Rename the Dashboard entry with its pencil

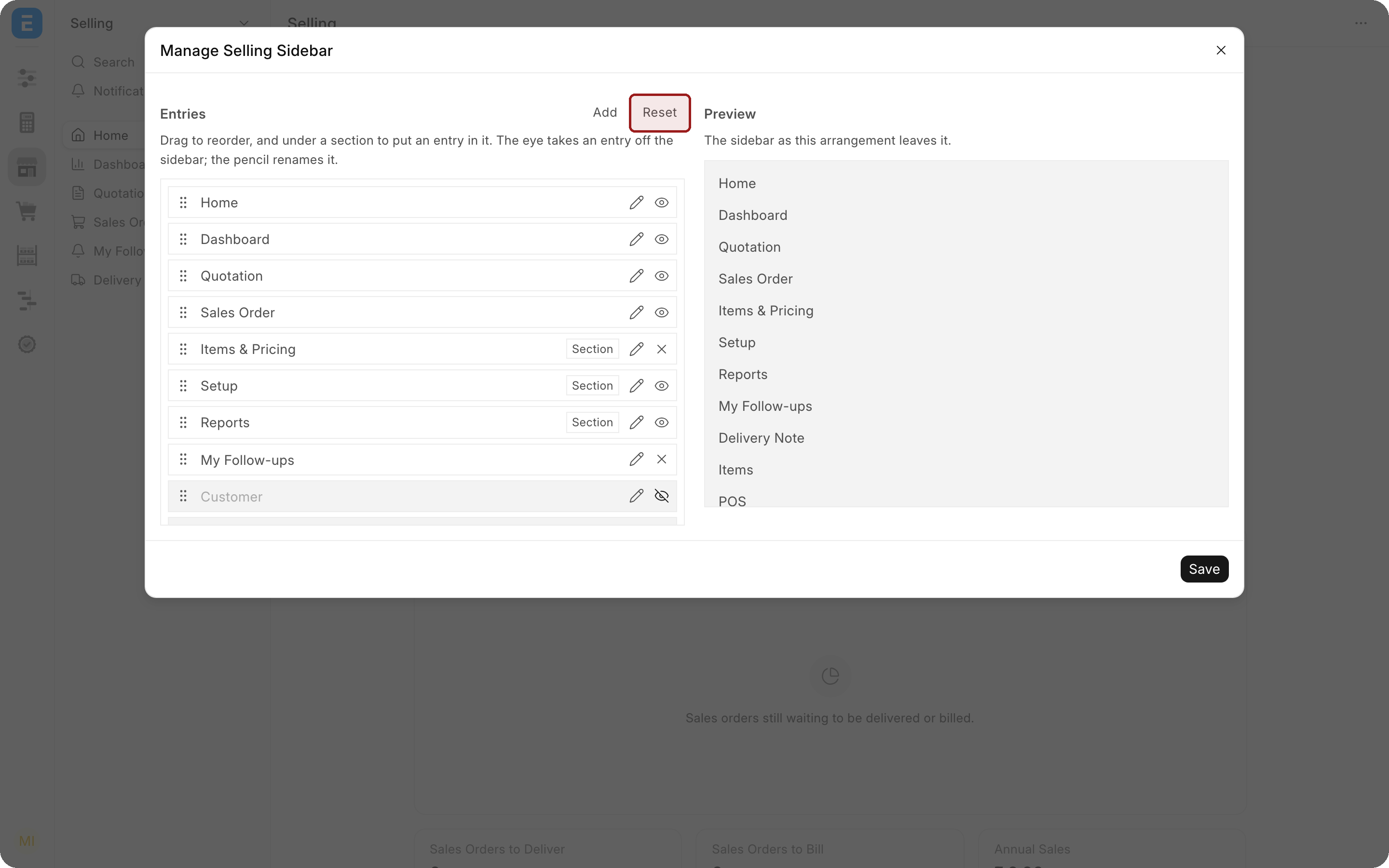636,239
